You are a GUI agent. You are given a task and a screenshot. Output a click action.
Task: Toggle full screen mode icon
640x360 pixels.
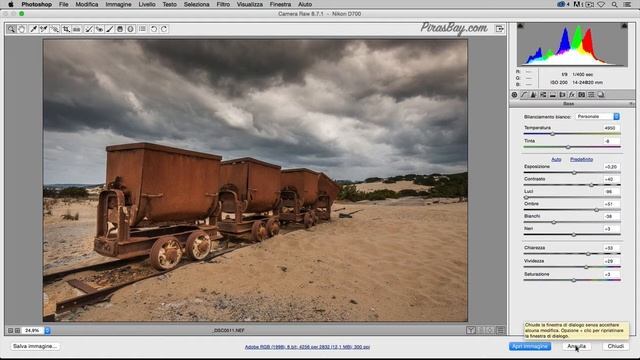(500, 29)
